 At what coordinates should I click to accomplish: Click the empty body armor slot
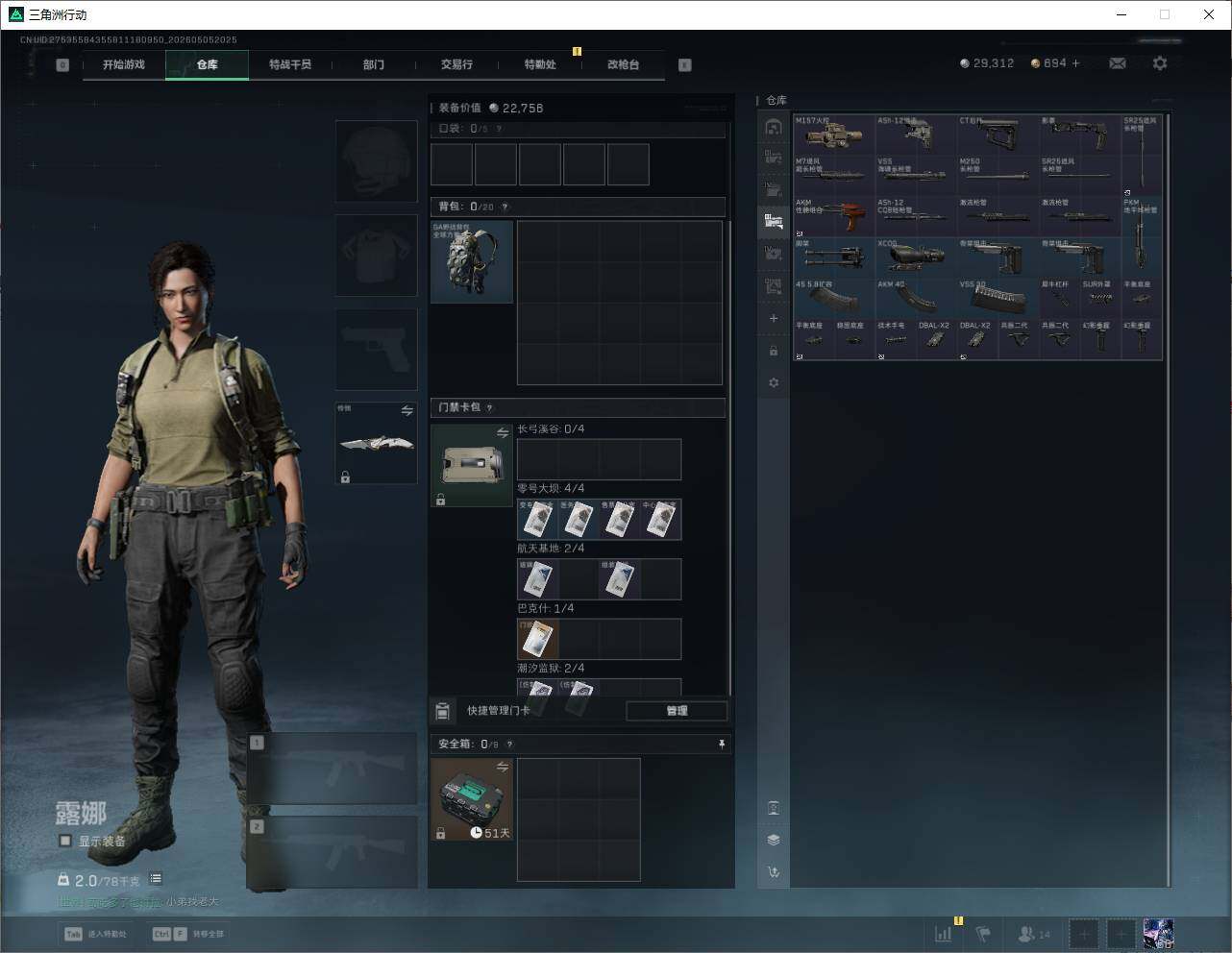[377, 255]
